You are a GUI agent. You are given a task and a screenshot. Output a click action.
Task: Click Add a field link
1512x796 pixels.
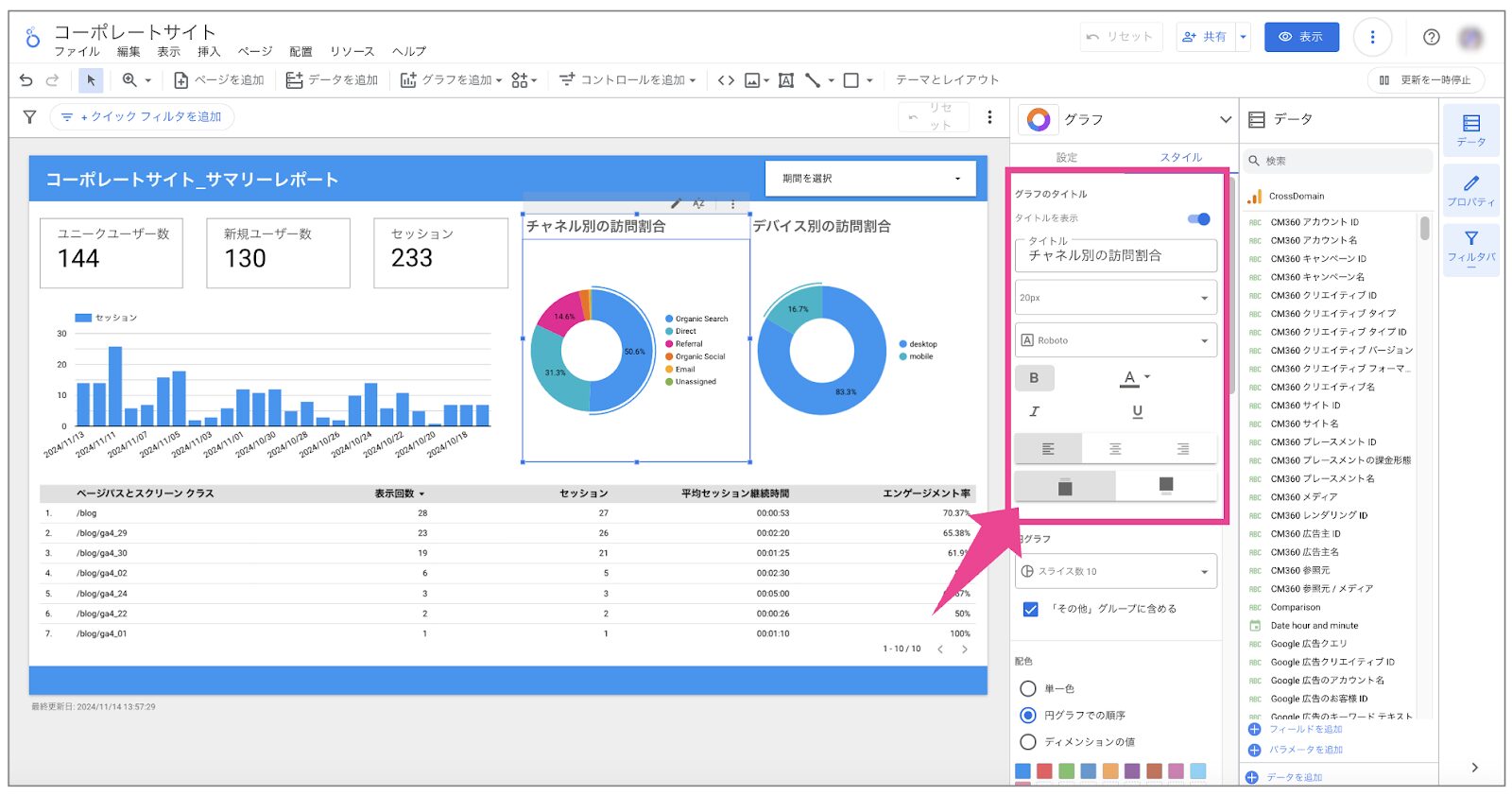pyautogui.click(x=1296, y=729)
